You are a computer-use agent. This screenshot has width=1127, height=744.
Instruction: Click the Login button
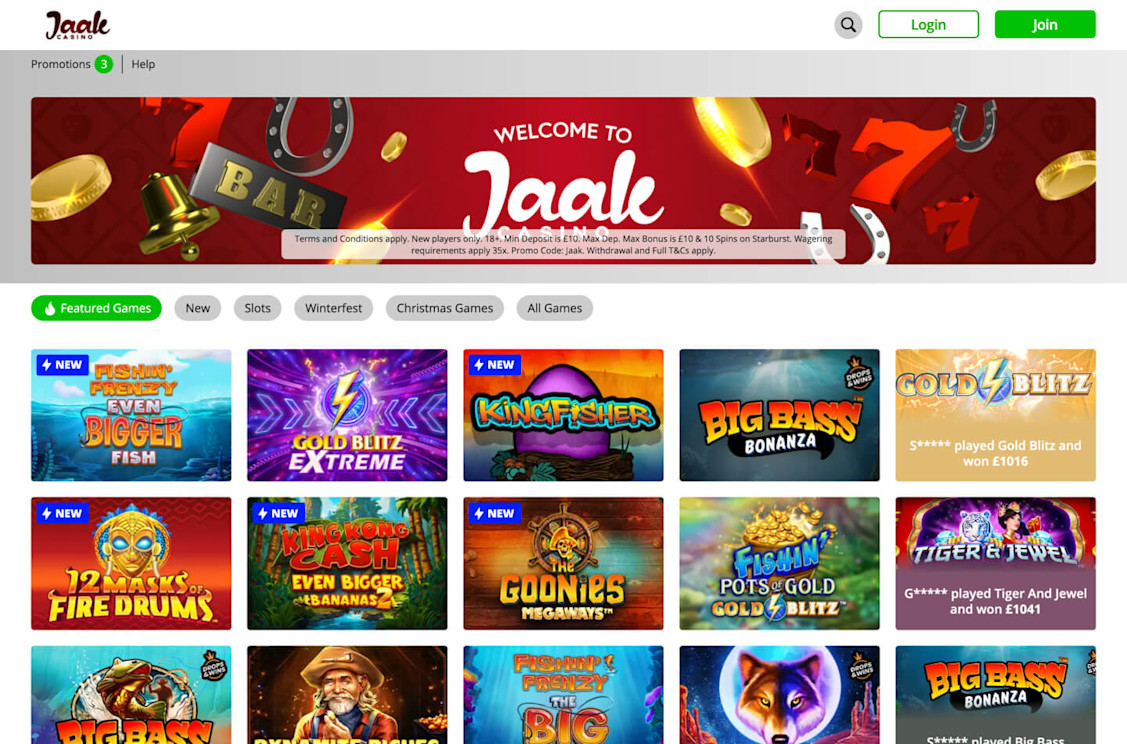tap(929, 24)
